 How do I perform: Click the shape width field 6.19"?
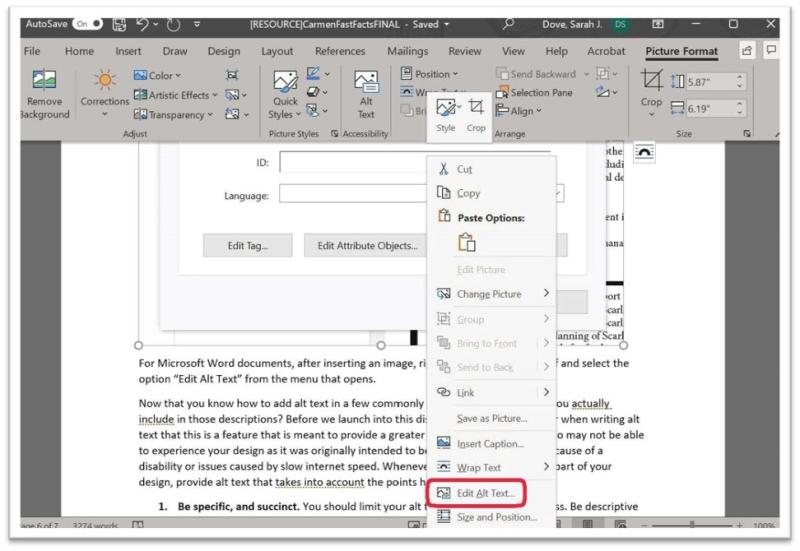point(710,108)
